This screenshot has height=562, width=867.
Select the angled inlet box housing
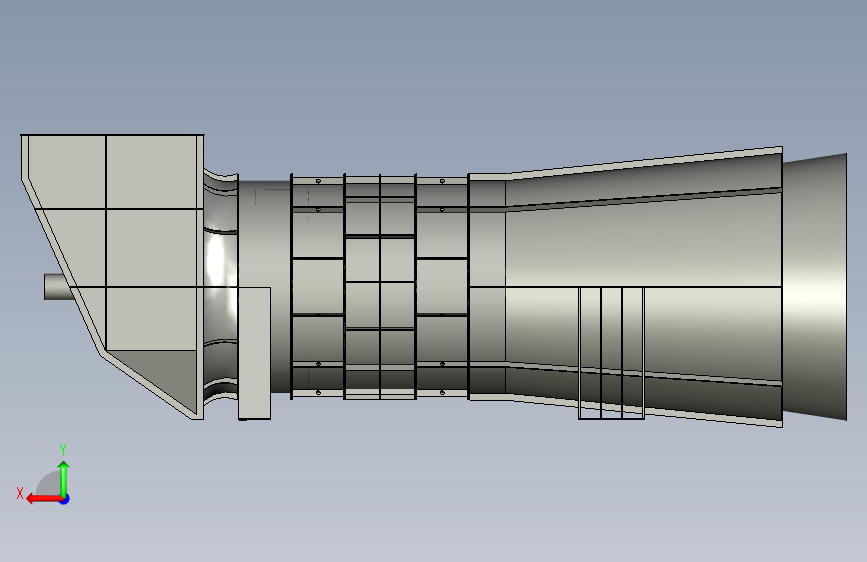(x=113, y=276)
